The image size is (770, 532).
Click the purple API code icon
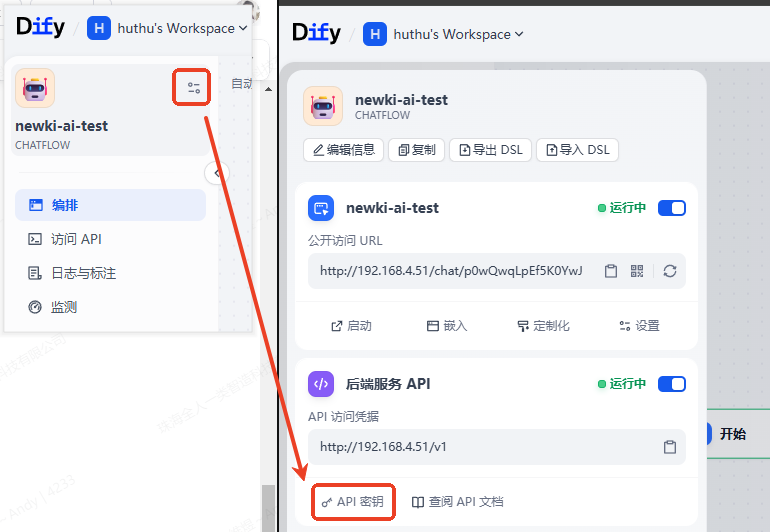pyautogui.click(x=321, y=384)
